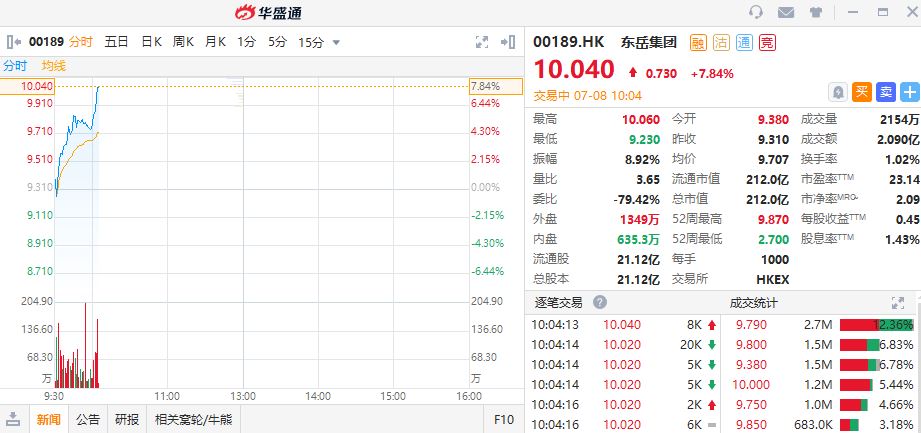Click the 沽 short selling badge
Screen dimensions: 921x433
[x=721, y=42]
